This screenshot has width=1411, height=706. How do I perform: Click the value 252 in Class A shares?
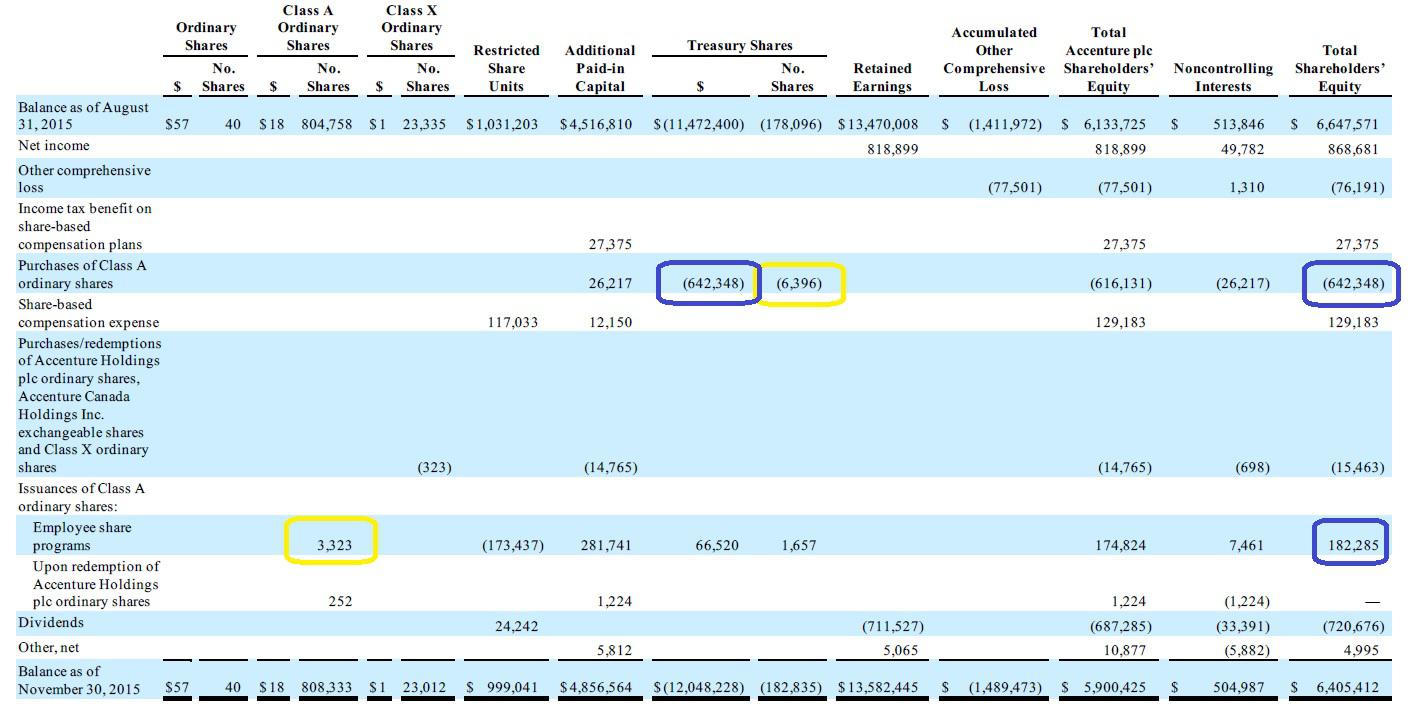(340, 601)
